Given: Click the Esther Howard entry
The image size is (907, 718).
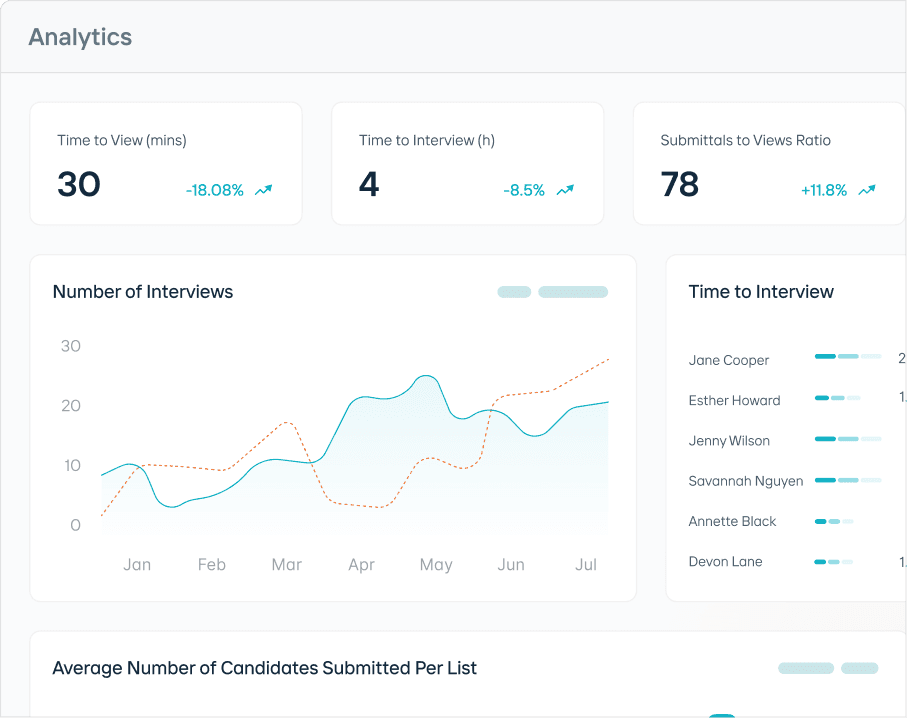Looking at the screenshot, I should (734, 400).
